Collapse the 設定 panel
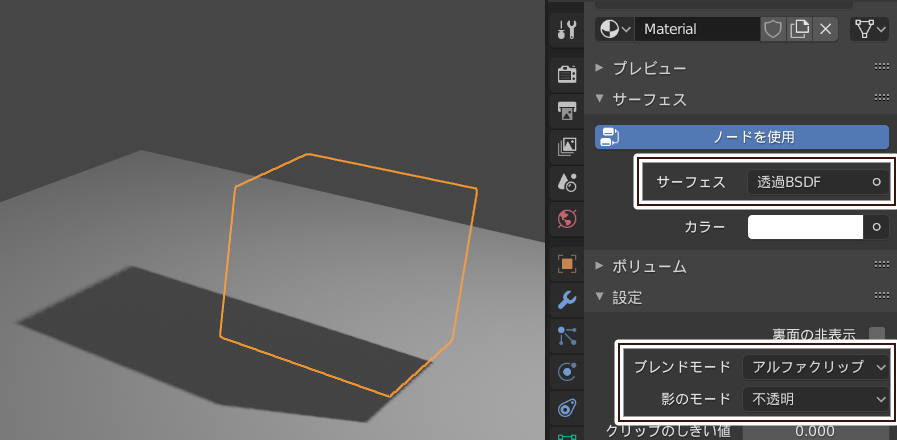Viewport: 897px width, 440px height. [600, 296]
